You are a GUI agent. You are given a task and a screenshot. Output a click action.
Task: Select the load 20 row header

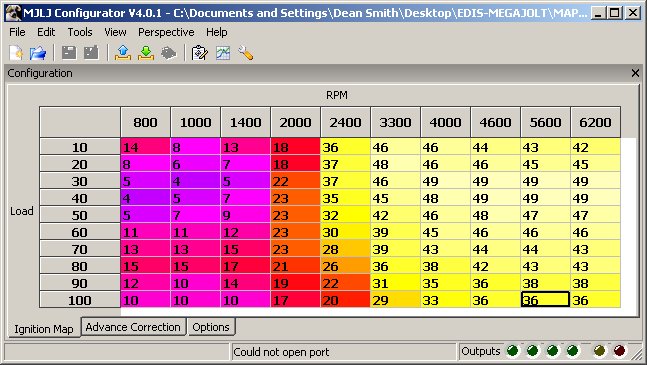click(80, 164)
